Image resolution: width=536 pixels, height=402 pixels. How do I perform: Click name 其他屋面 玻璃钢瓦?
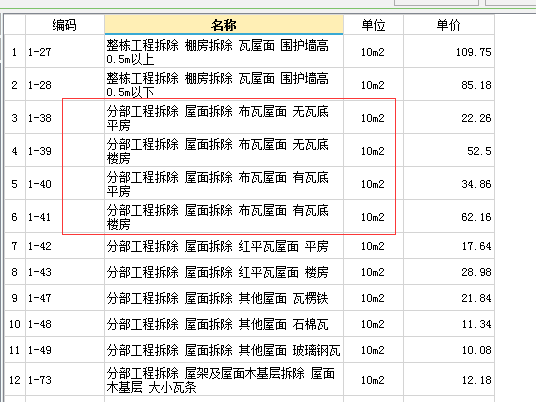pos(224,350)
